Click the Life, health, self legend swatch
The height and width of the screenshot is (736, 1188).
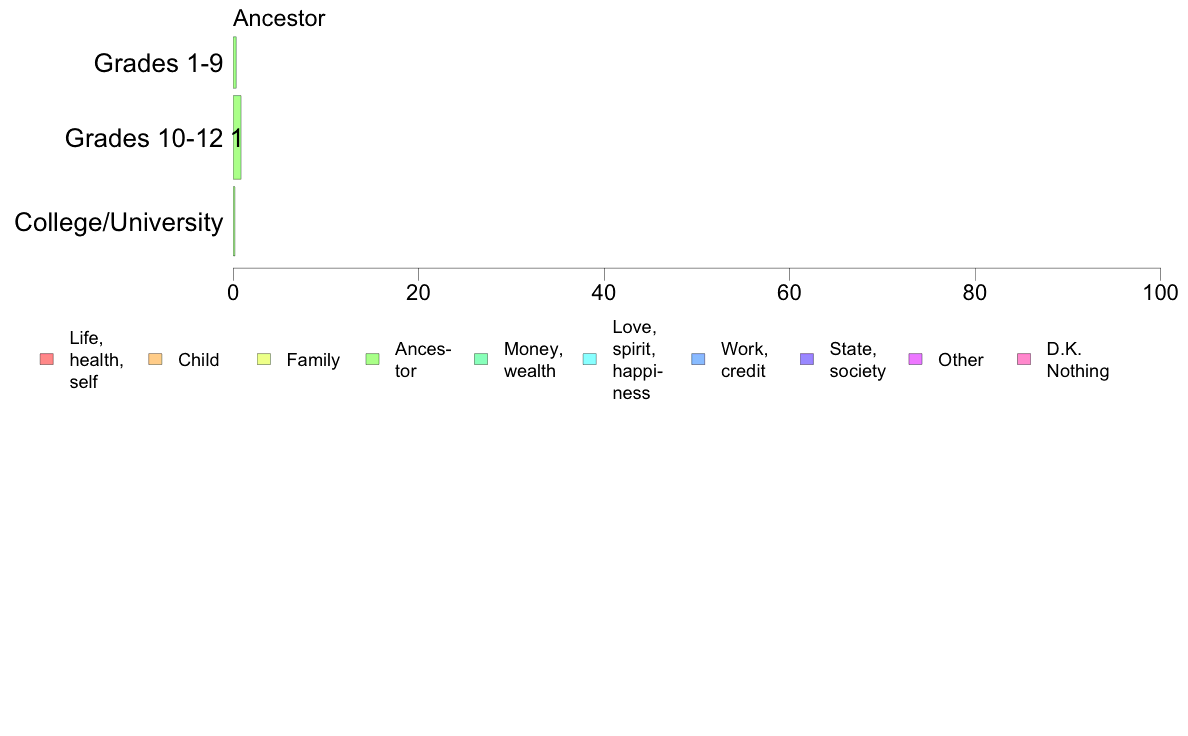click(47, 359)
